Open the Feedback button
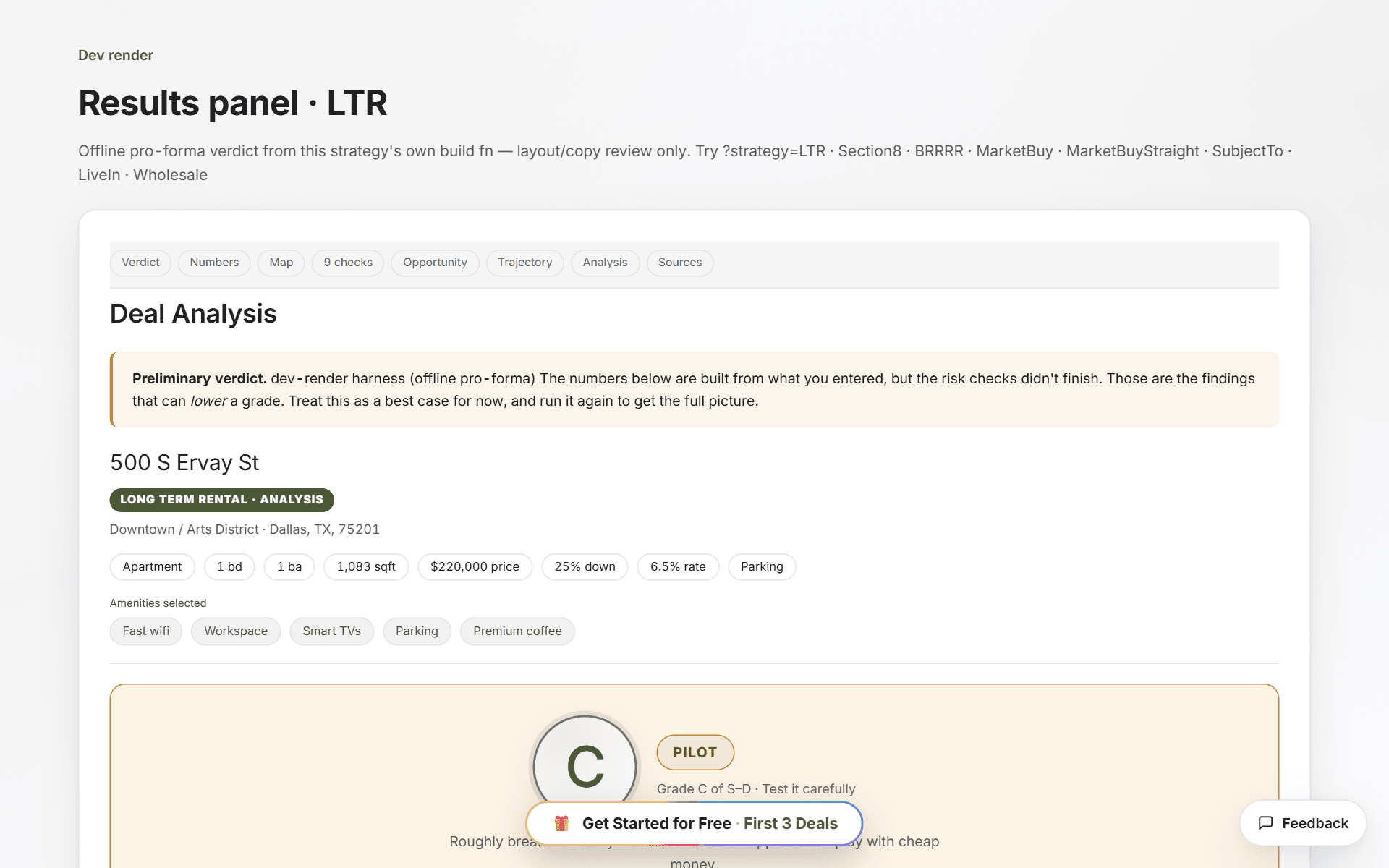Image resolution: width=1389 pixels, height=868 pixels. 1303,823
